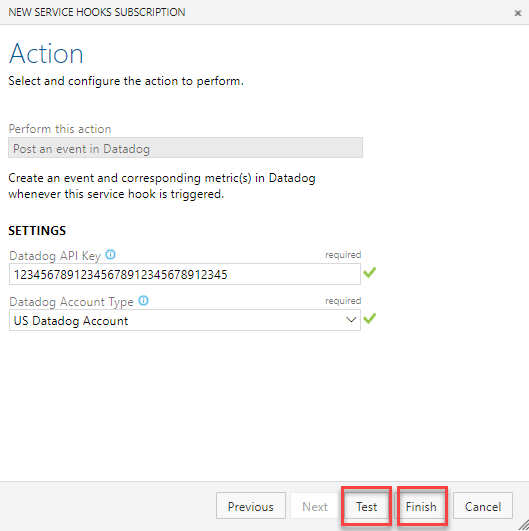Click the Datadog Account Type info icon
This screenshot has height=531, width=529.
143,301
